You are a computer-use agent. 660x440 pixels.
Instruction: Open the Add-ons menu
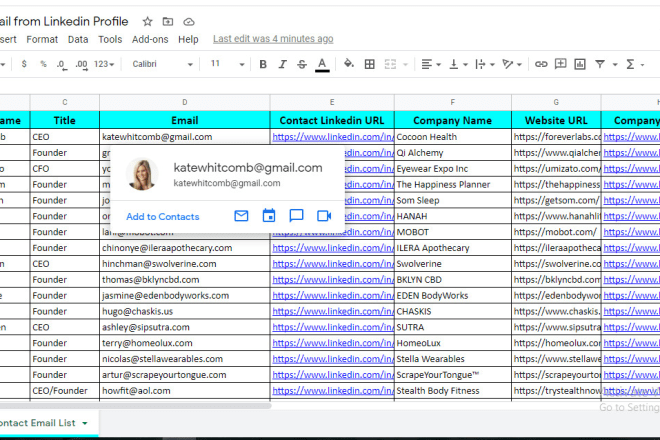tap(150, 39)
